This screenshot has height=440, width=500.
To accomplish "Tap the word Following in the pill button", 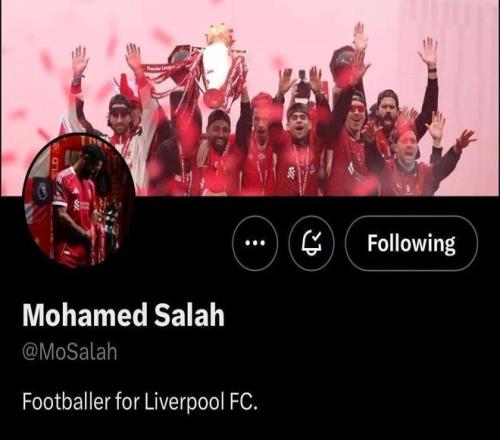I will coord(411,244).
